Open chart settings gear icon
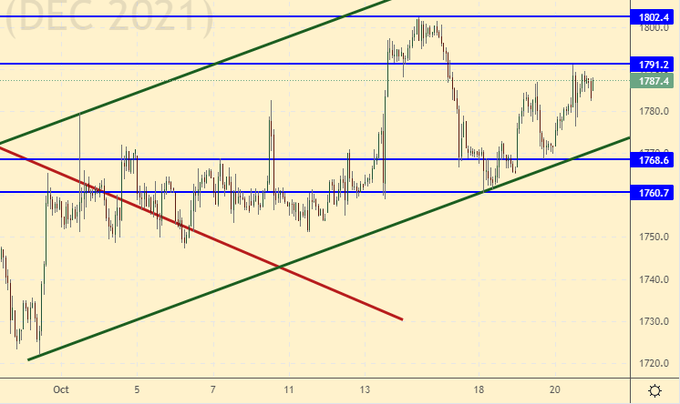The width and height of the screenshot is (680, 404). pyautogui.click(x=654, y=390)
